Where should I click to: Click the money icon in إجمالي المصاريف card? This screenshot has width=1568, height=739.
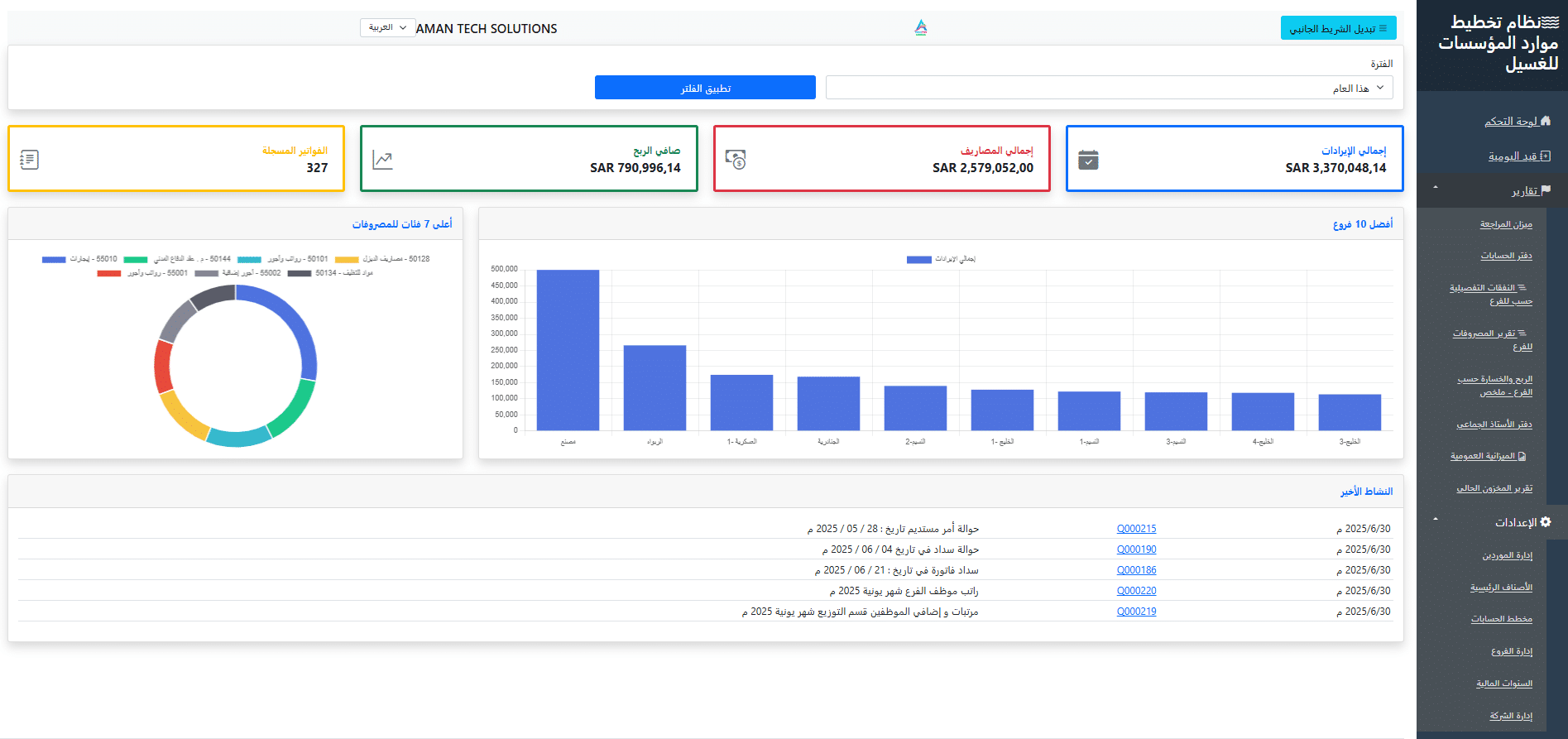coord(736,160)
